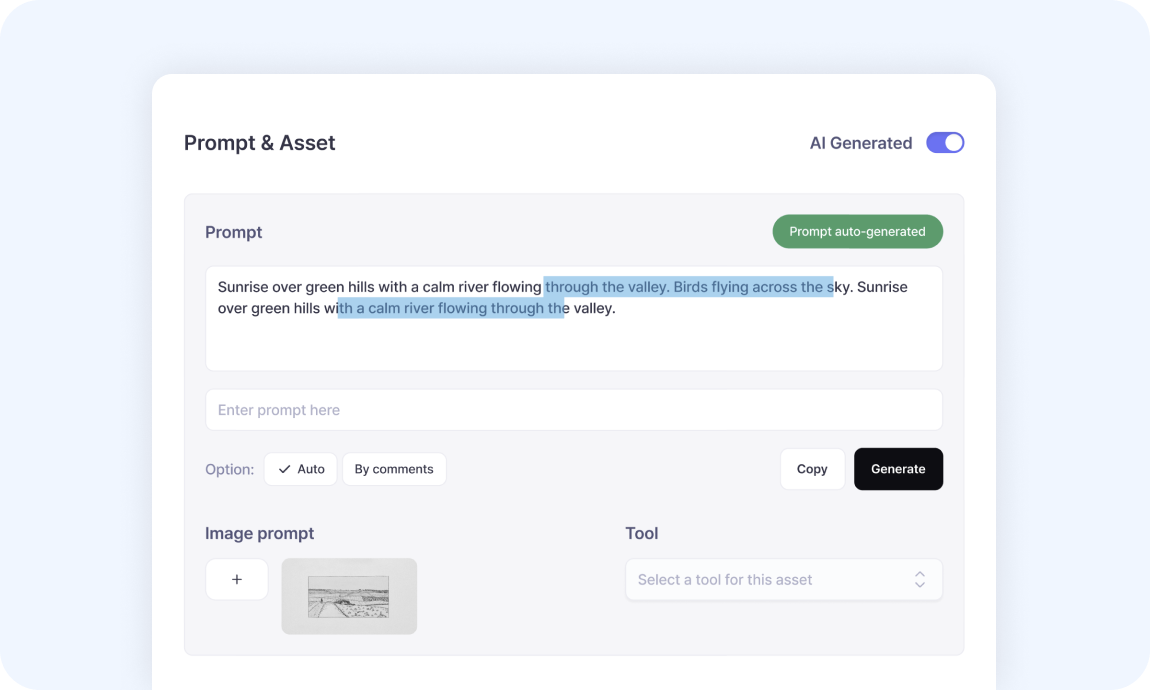Hit the black Generate button
Screen dimensions: 1150x690
click(897, 469)
